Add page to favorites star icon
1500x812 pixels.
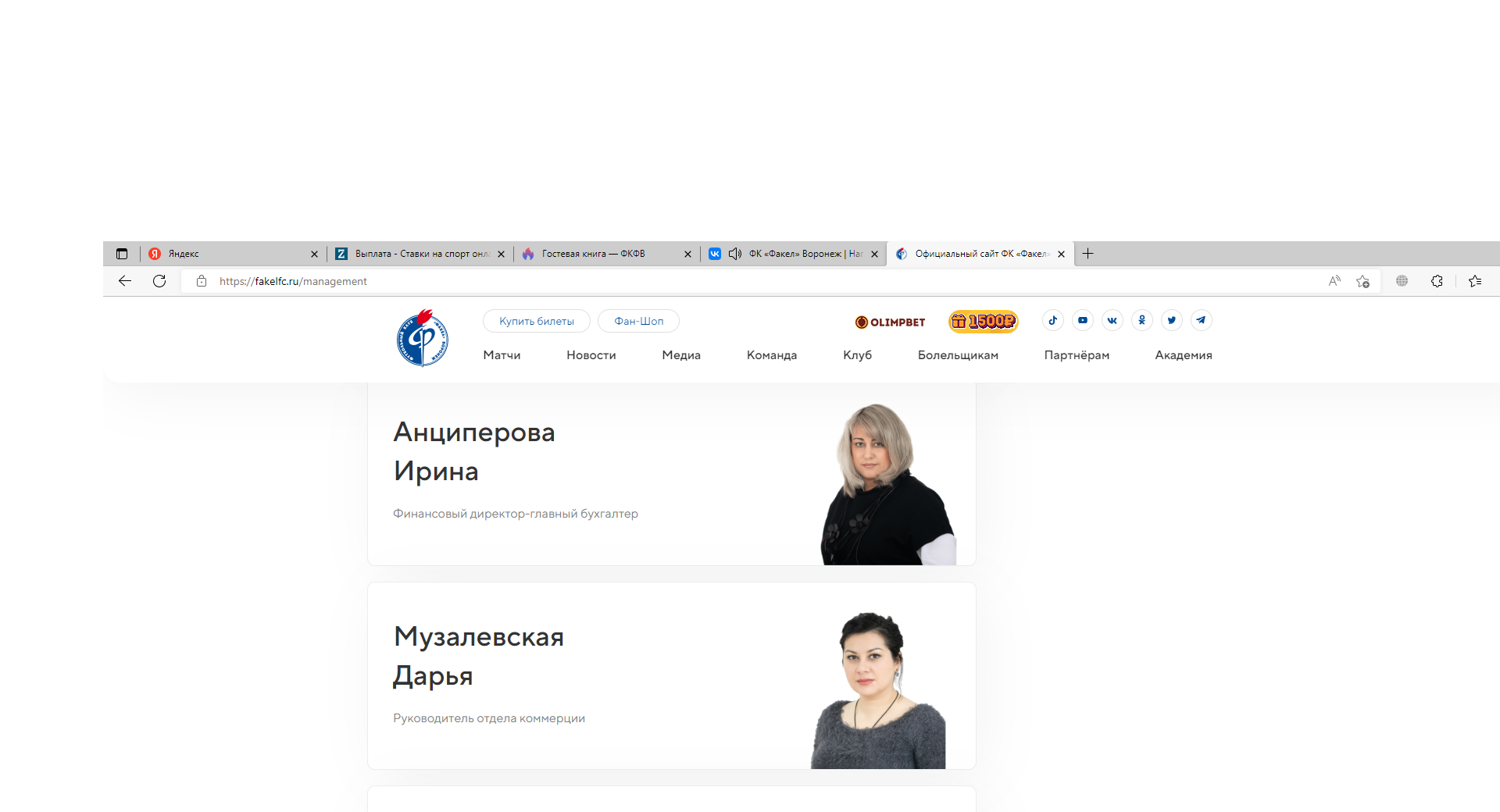click(1362, 281)
